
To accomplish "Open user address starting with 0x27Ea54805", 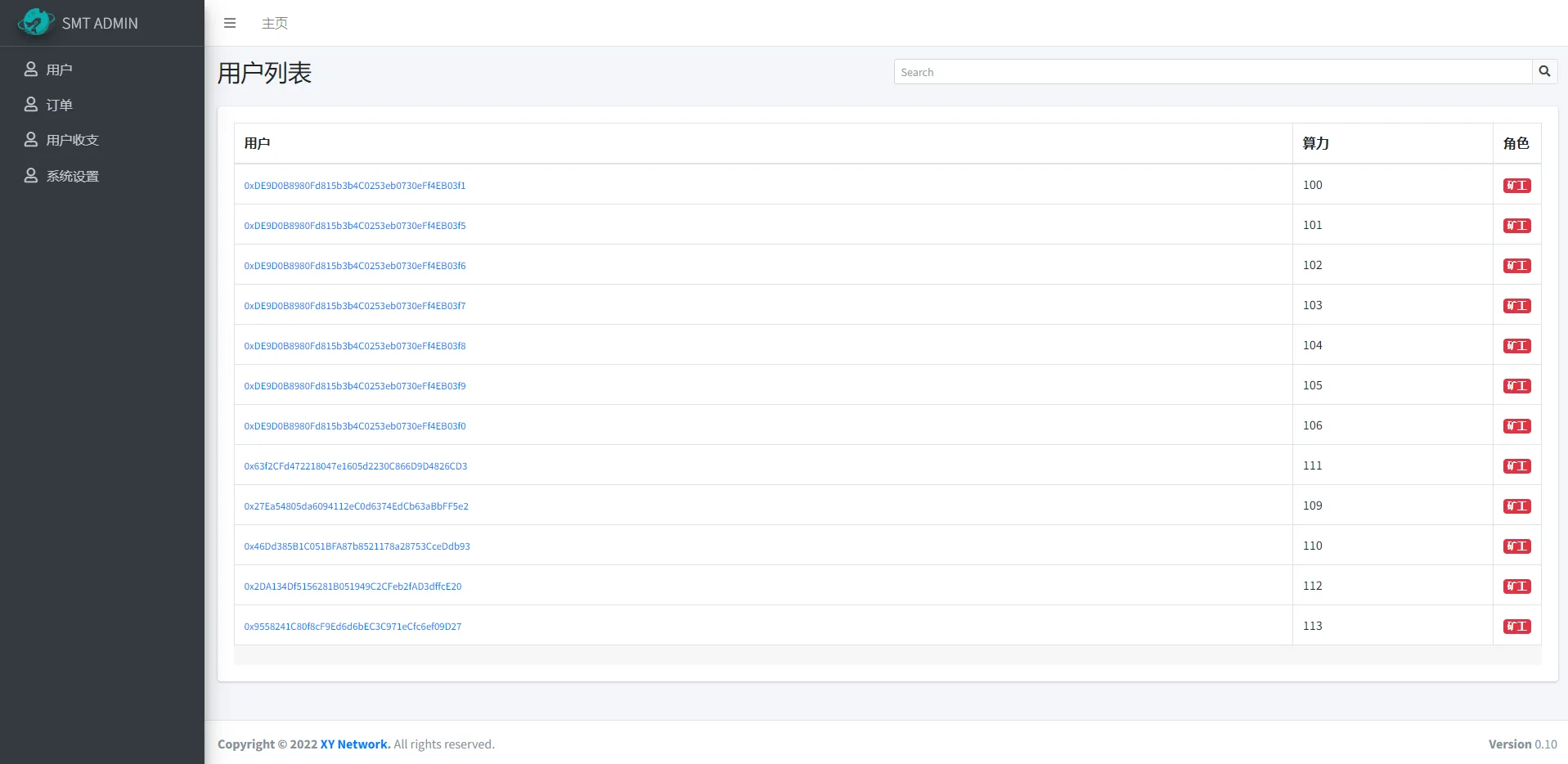I will tap(356, 506).
